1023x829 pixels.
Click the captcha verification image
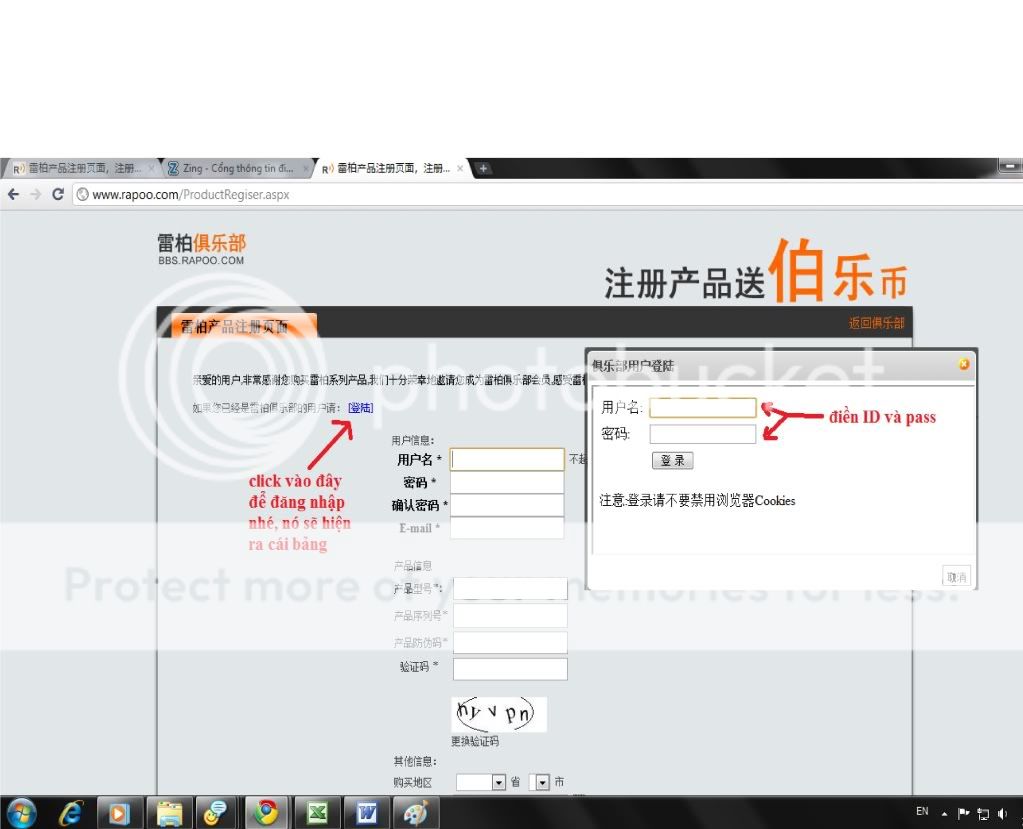click(x=498, y=714)
